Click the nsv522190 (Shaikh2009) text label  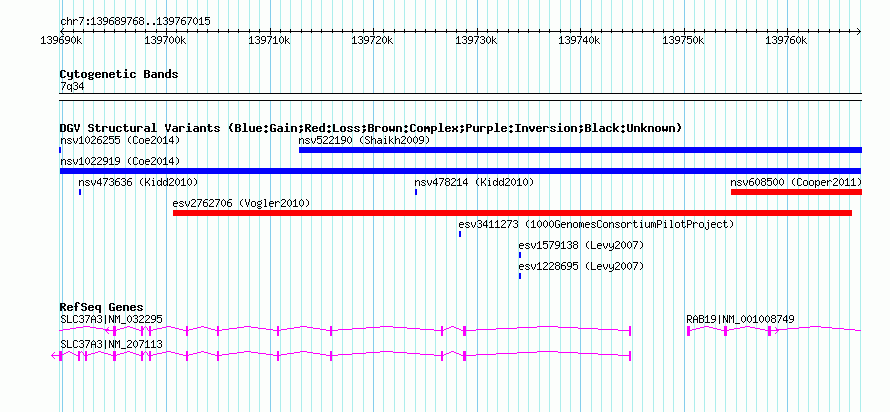(364, 140)
